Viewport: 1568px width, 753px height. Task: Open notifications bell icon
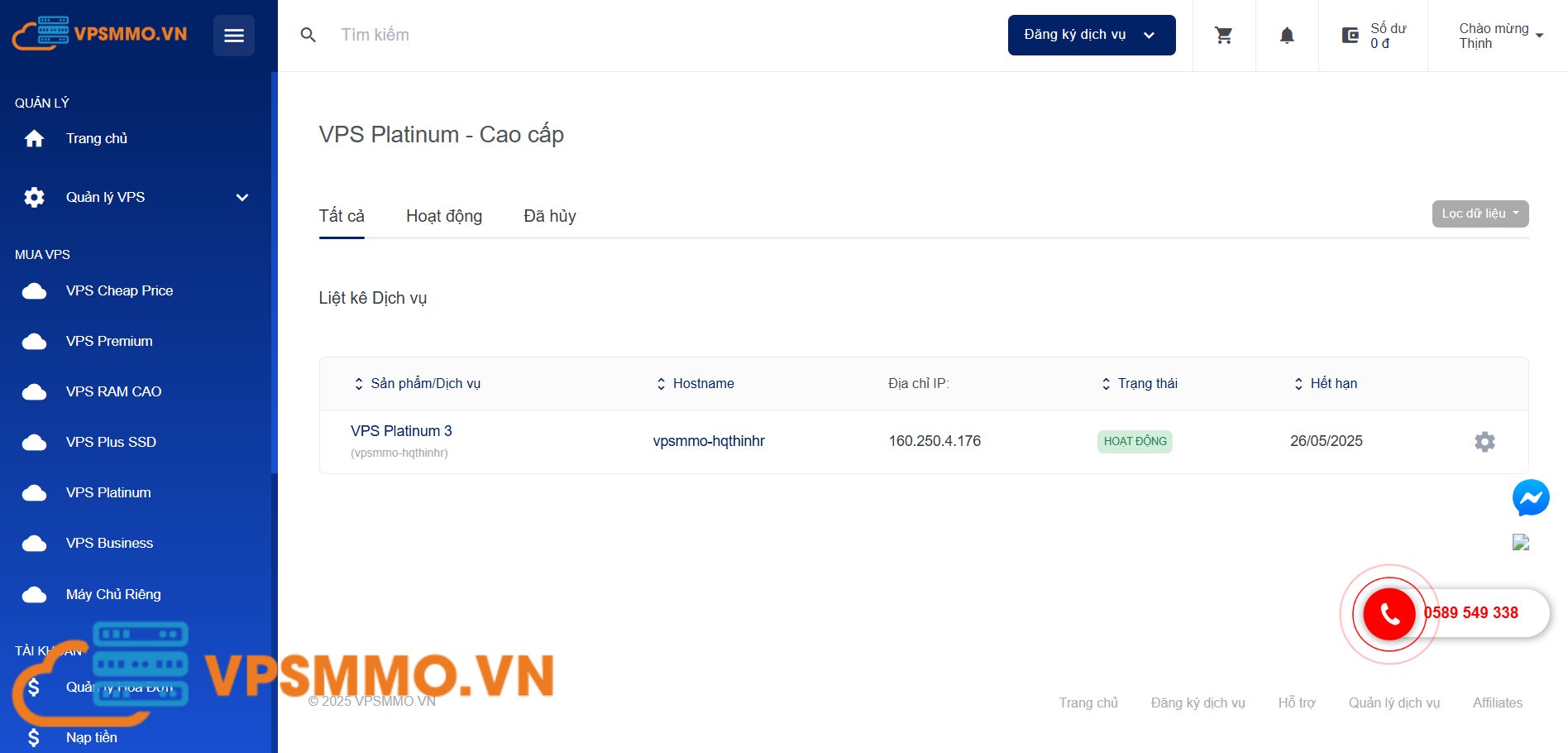(x=1287, y=36)
